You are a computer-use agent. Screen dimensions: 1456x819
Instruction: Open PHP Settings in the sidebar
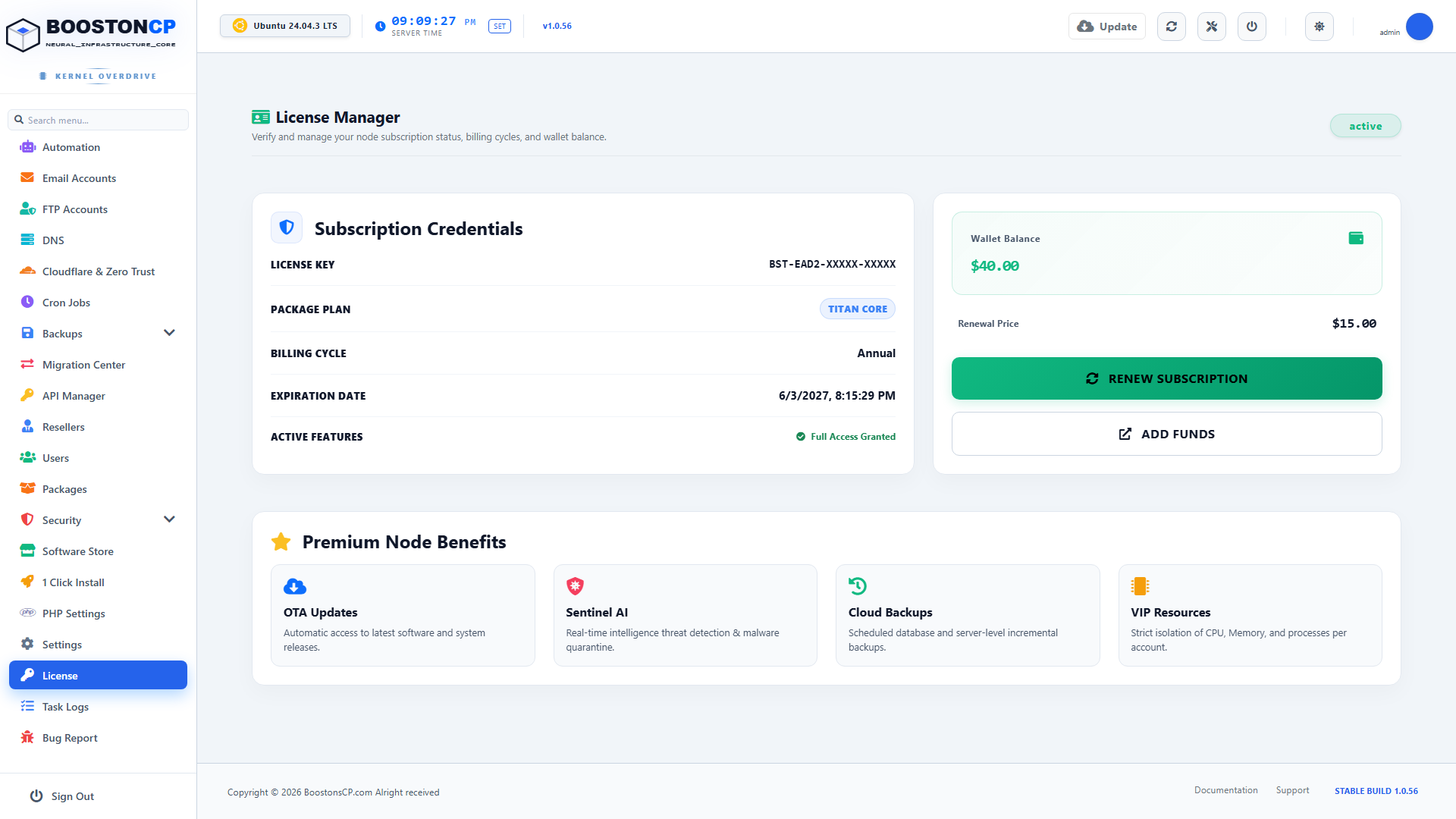click(98, 613)
